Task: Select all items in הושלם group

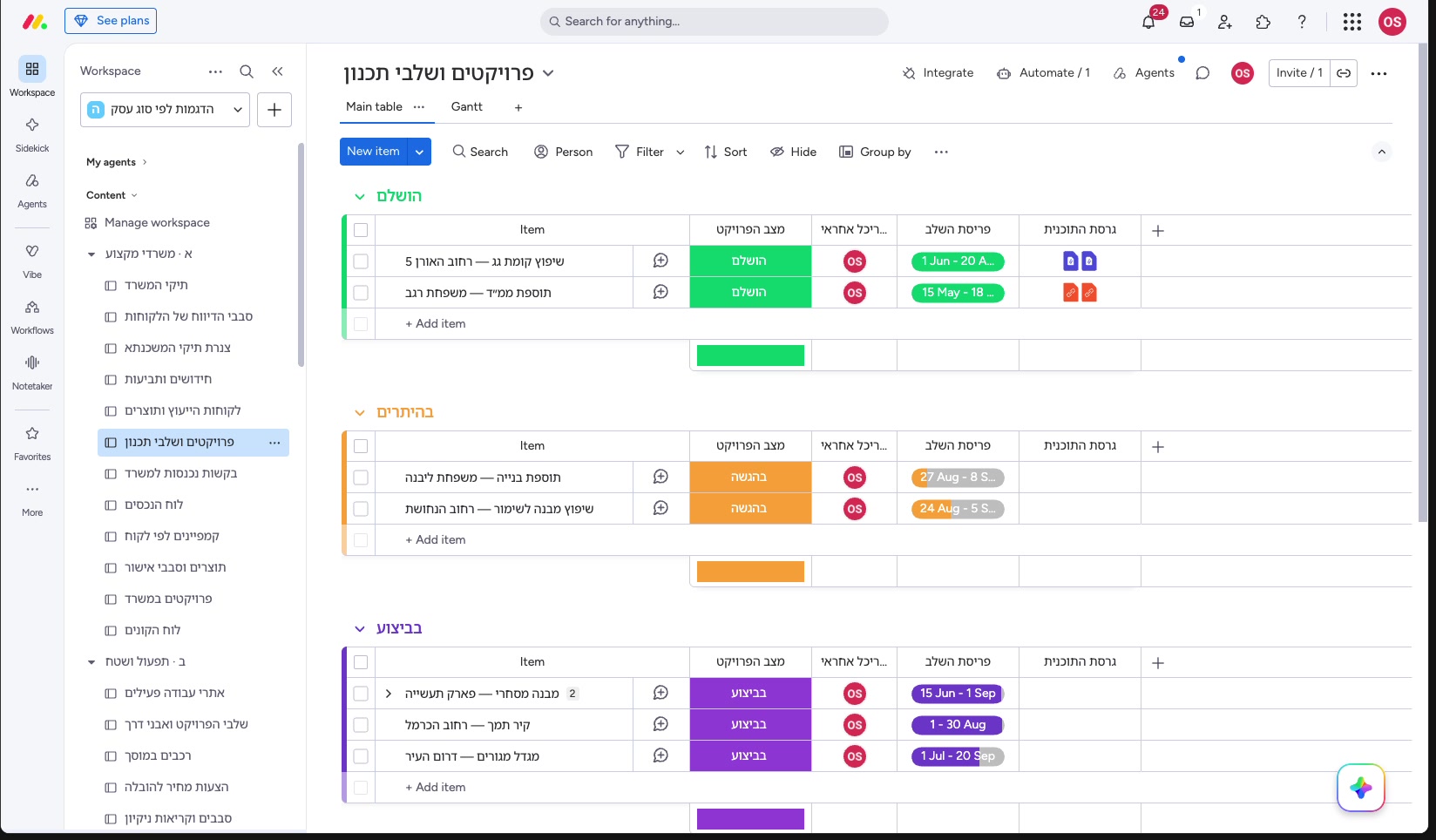Action: point(361,230)
